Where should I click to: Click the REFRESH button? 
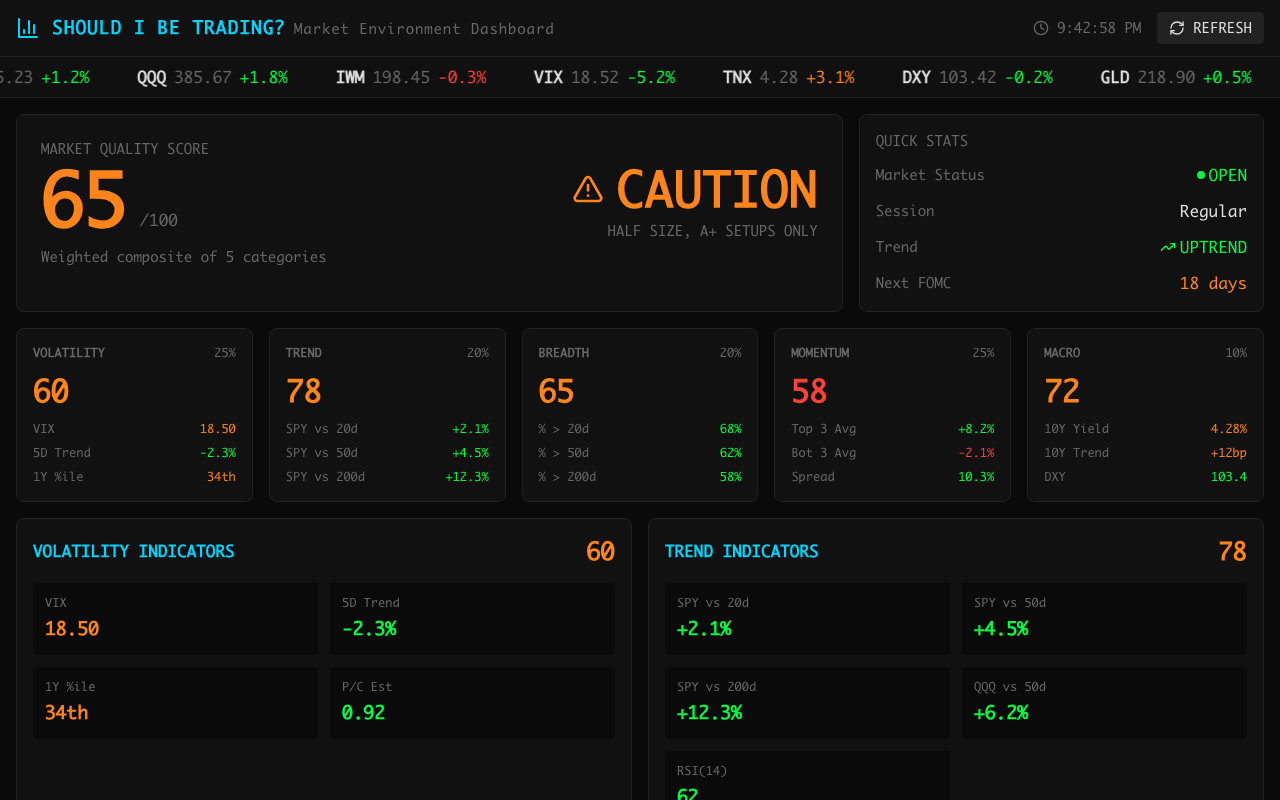click(x=1210, y=28)
